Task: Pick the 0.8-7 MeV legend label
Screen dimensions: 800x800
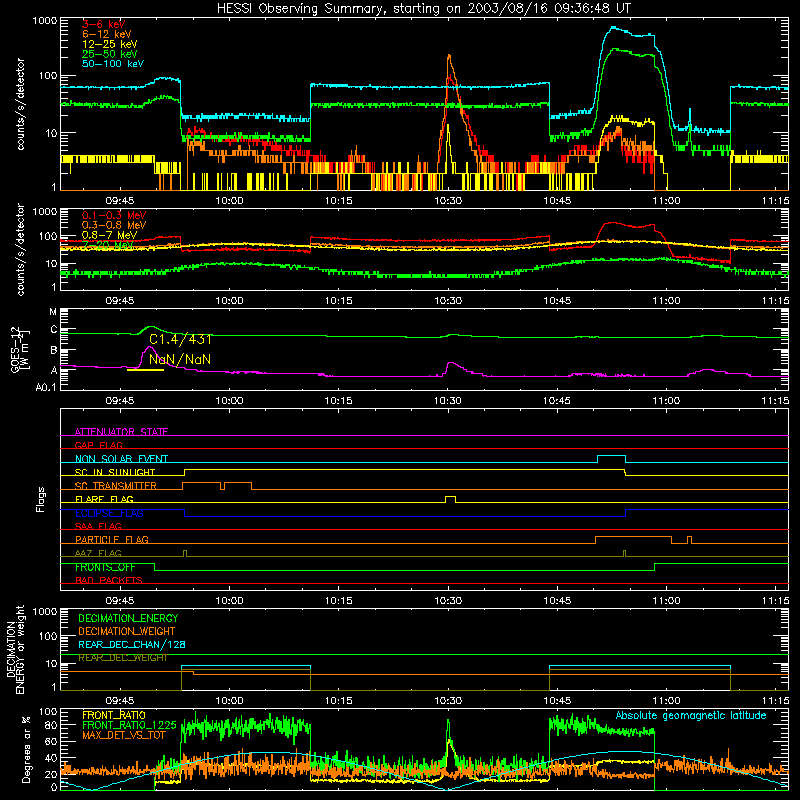Action: click(109, 235)
